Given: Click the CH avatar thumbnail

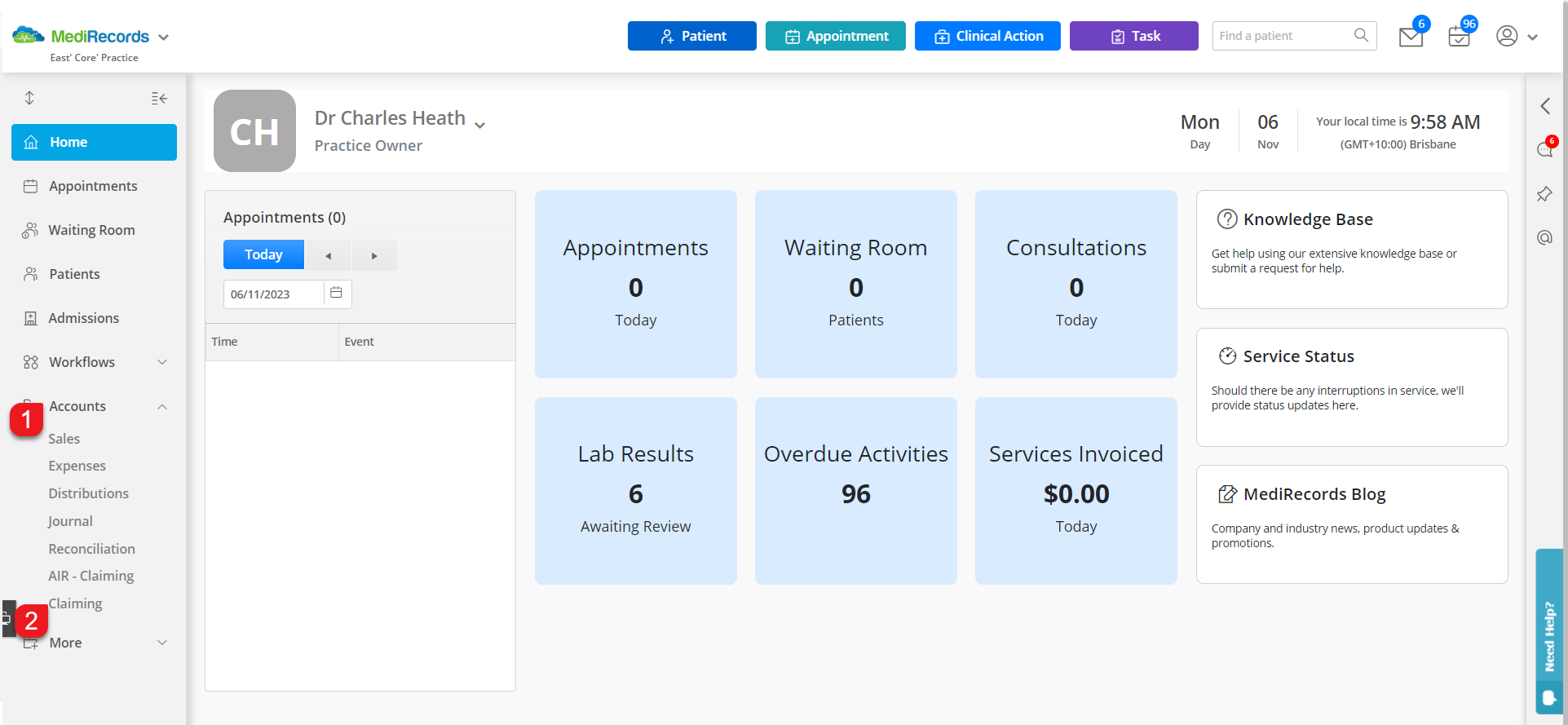Looking at the screenshot, I should coord(254,130).
